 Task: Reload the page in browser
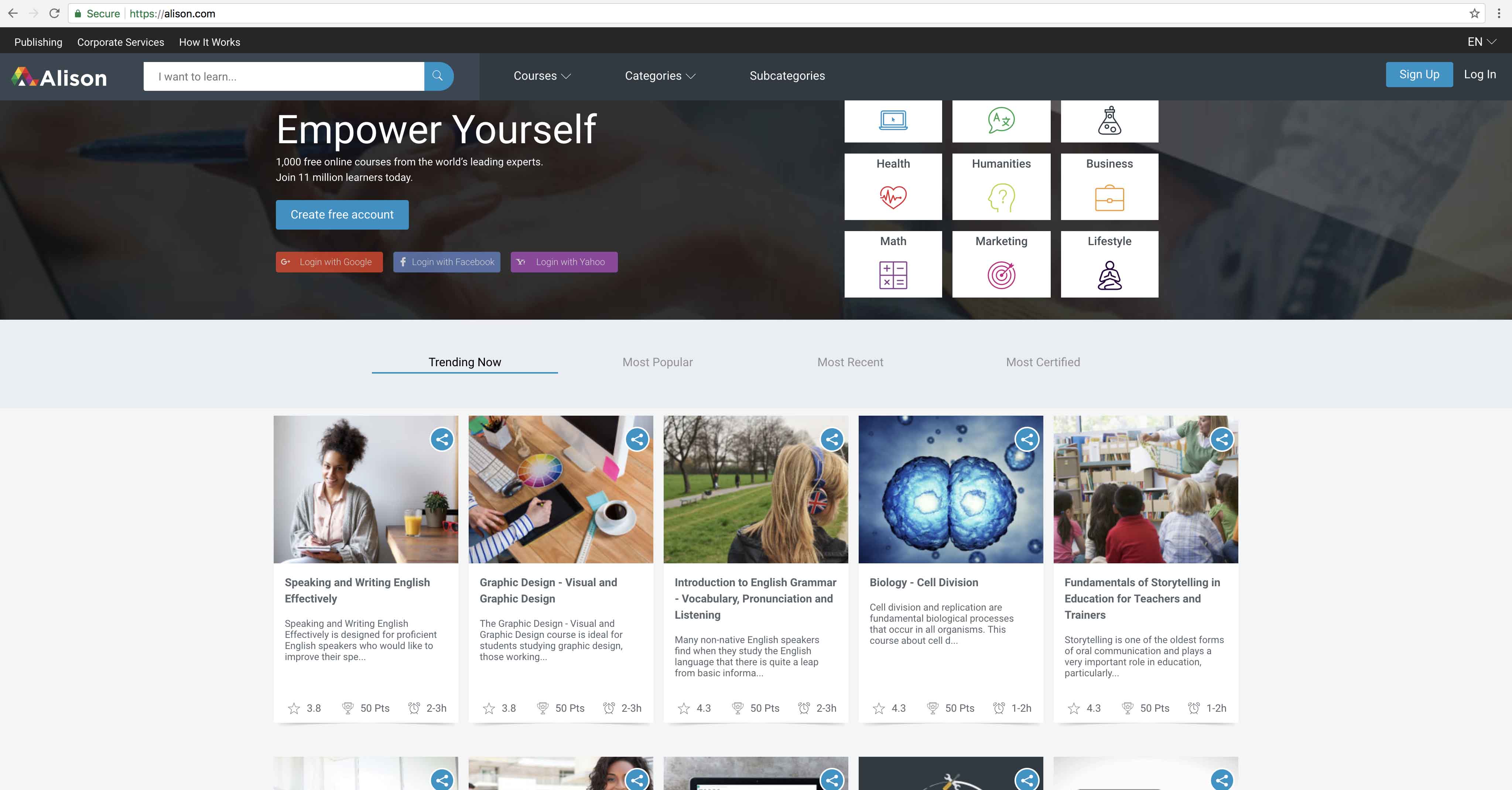pos(54,14)
